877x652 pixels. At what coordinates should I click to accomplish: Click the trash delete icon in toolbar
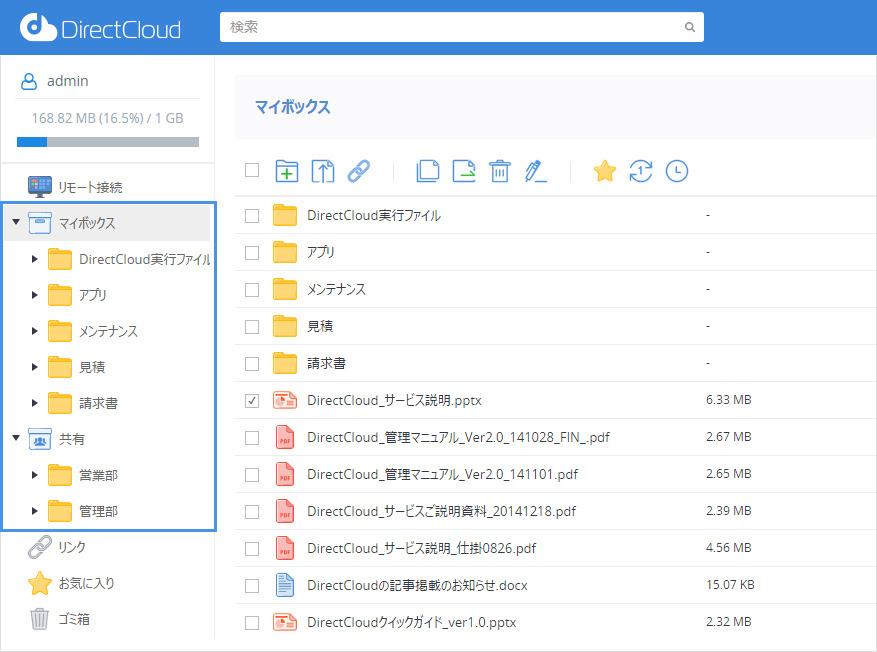click(x=499, y=171)
